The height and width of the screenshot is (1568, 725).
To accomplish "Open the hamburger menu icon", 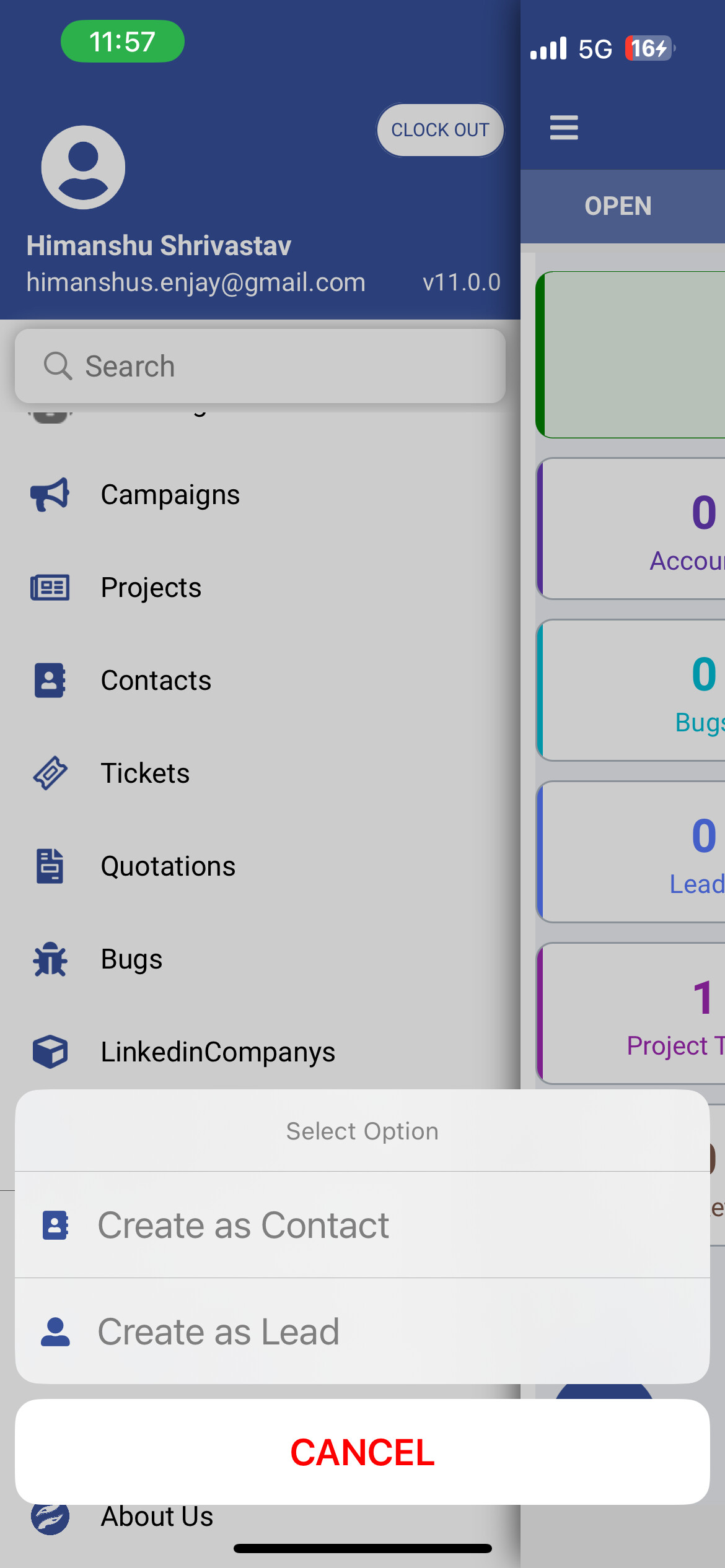I will coord(564,128).
